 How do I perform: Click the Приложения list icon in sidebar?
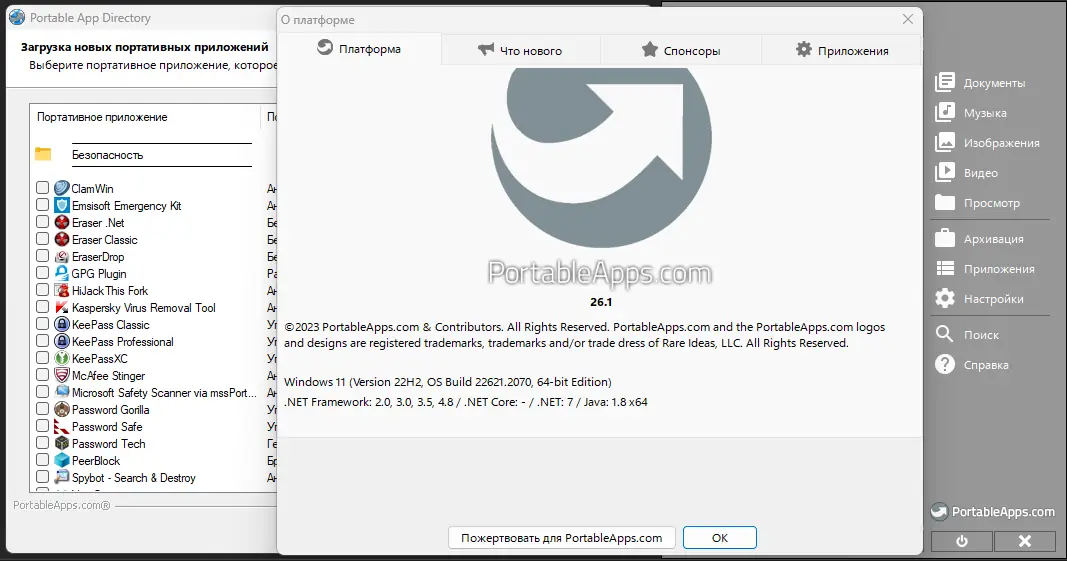pos(945,268)
